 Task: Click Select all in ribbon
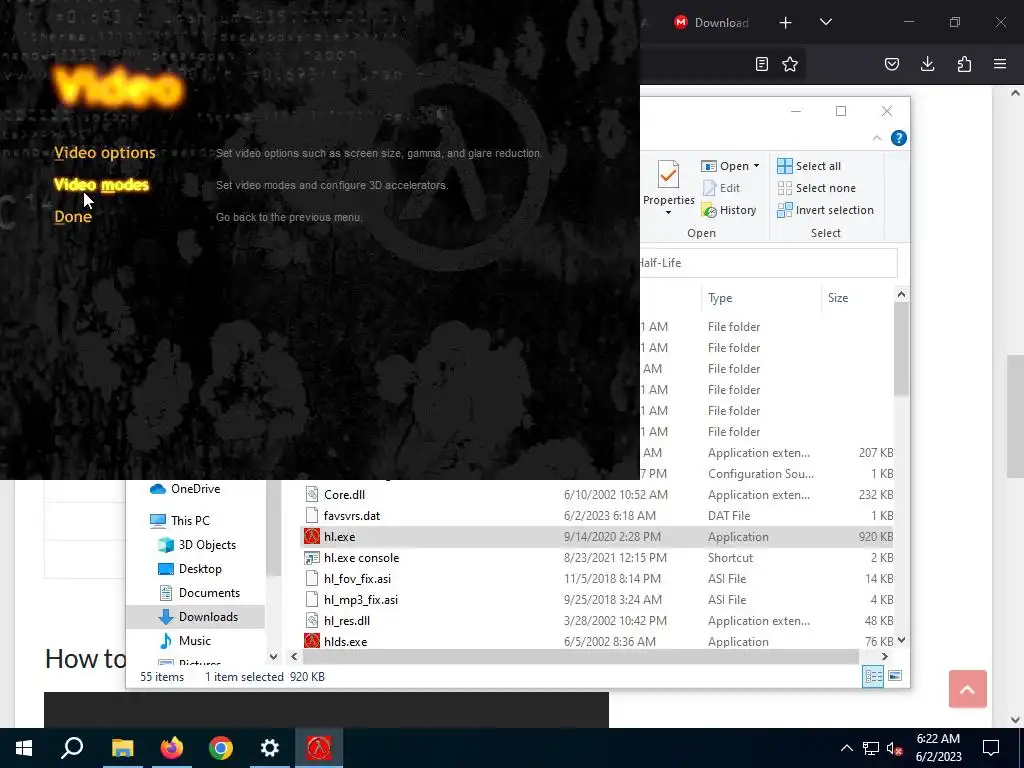point(809,166)
